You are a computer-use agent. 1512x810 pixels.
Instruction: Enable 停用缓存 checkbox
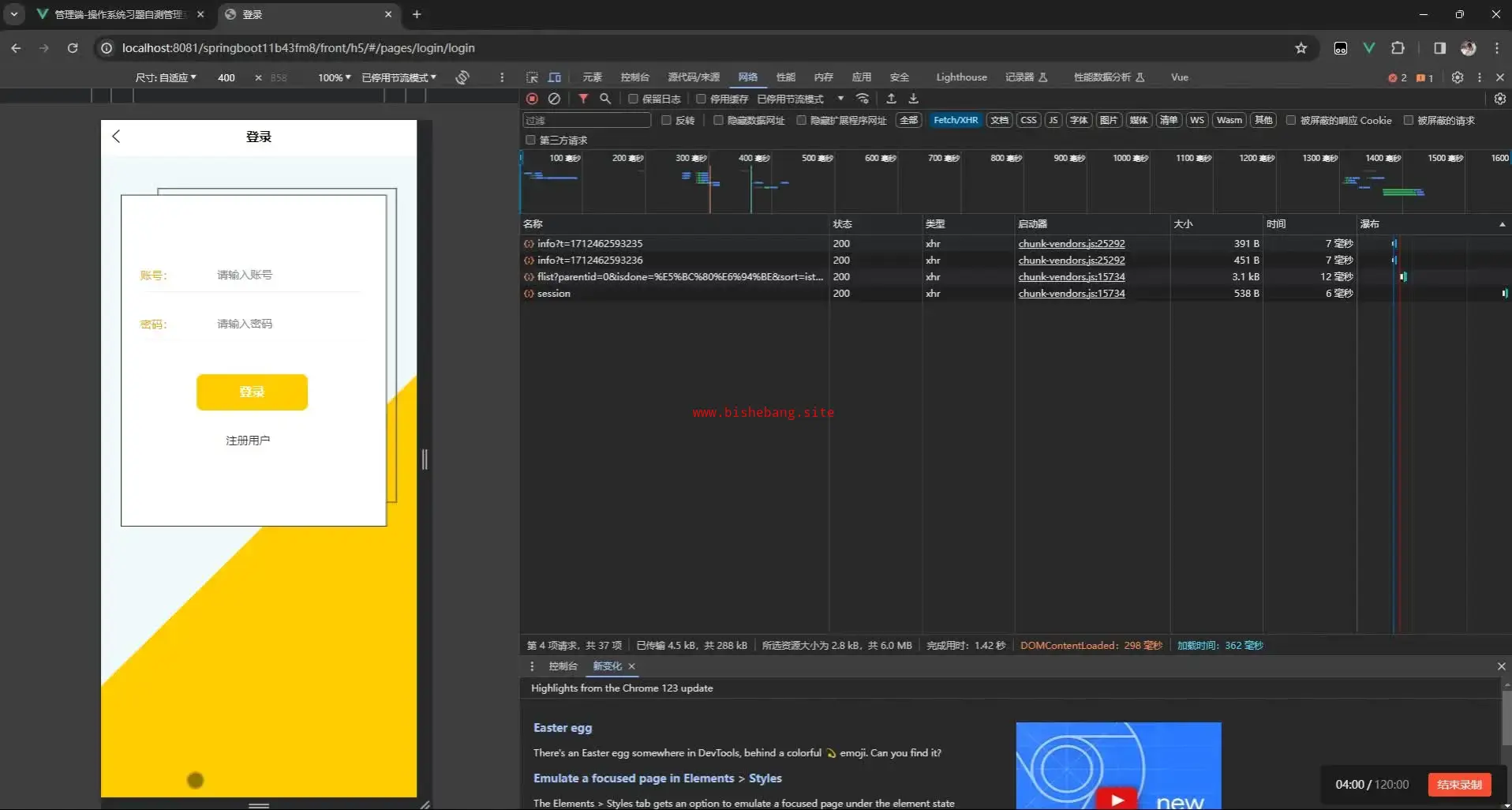[x=701, y=99]
